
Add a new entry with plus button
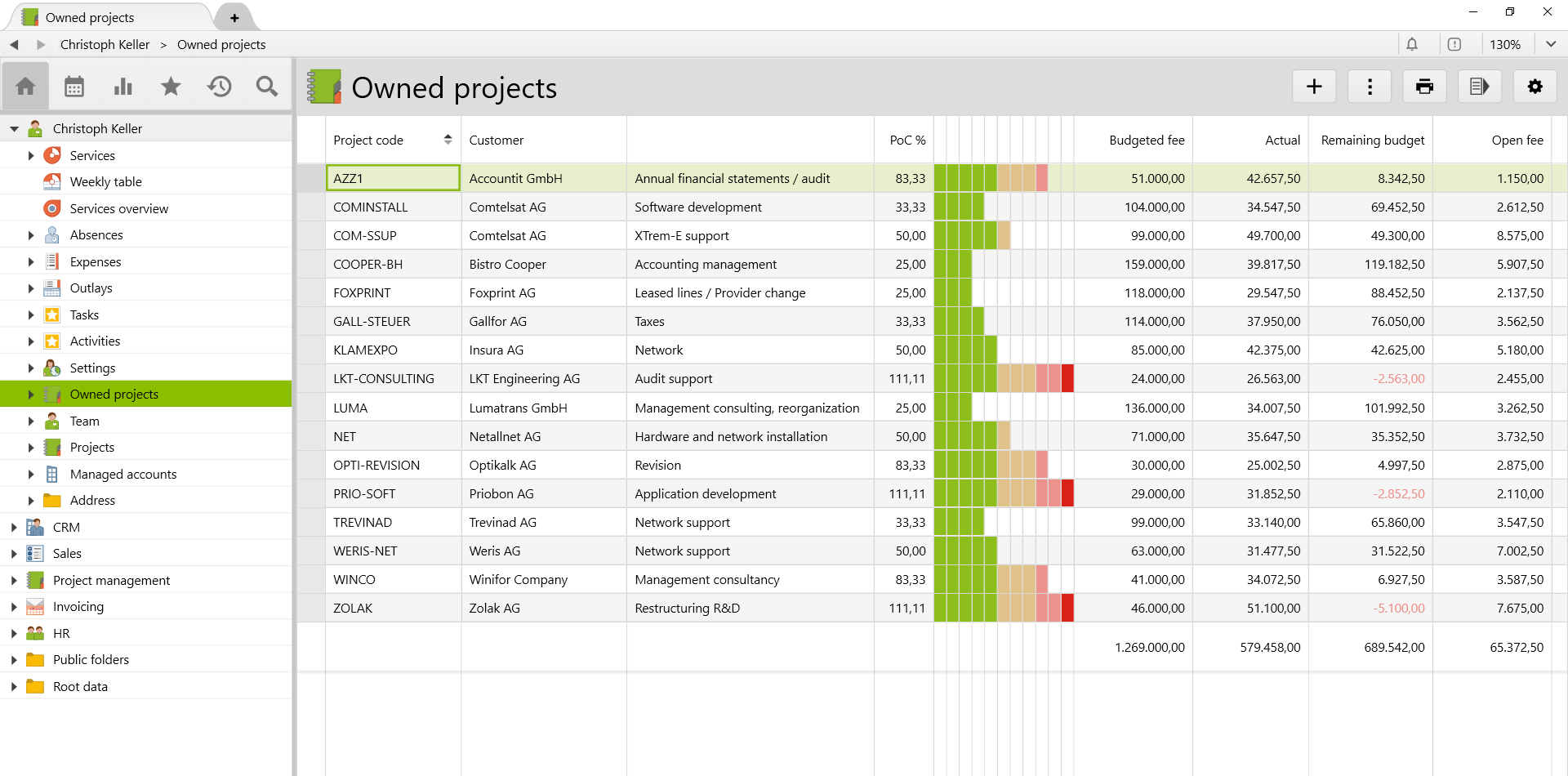pos(1313,86)
